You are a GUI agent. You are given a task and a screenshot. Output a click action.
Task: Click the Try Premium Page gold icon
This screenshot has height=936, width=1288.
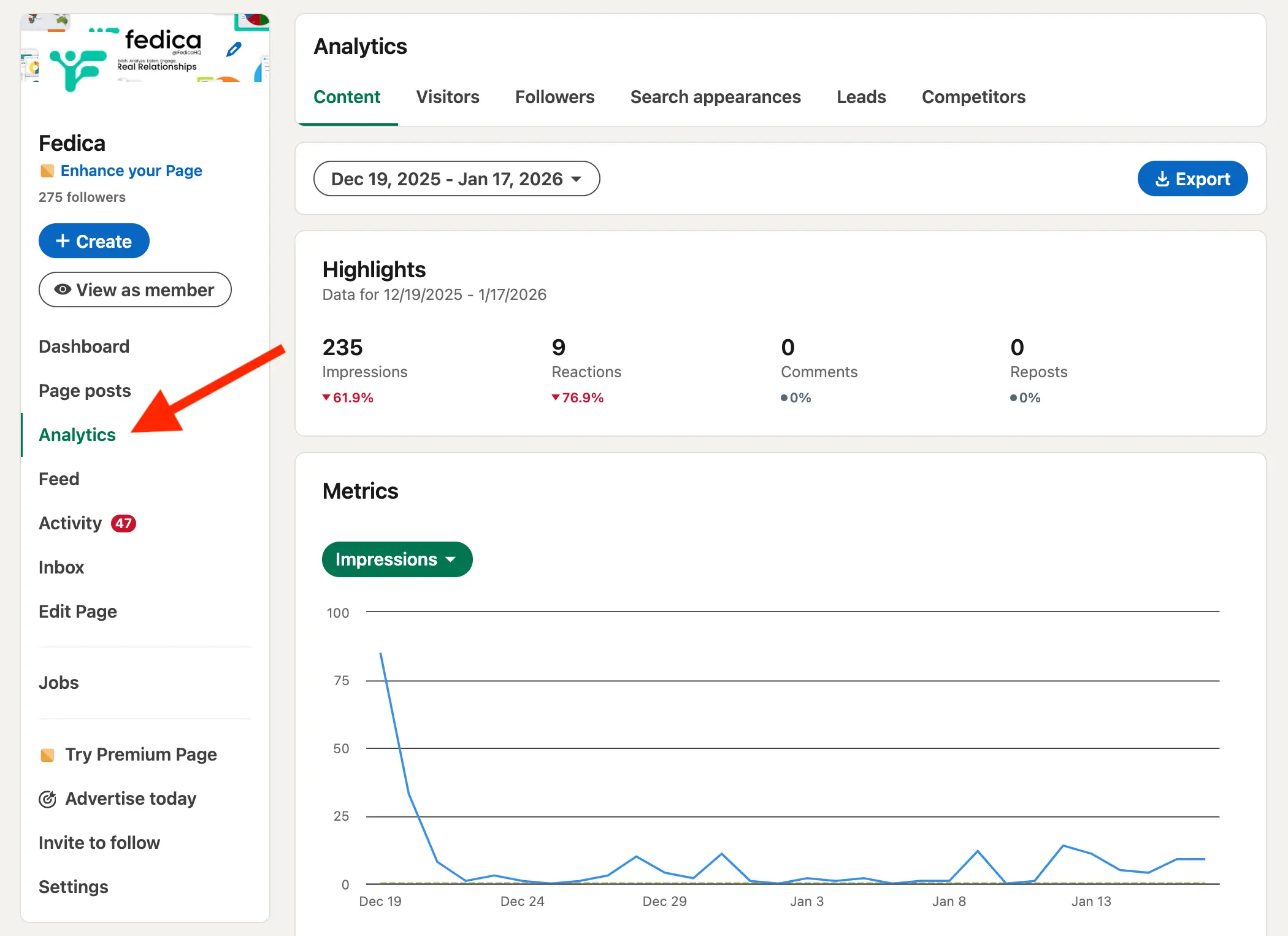(47, 755)
